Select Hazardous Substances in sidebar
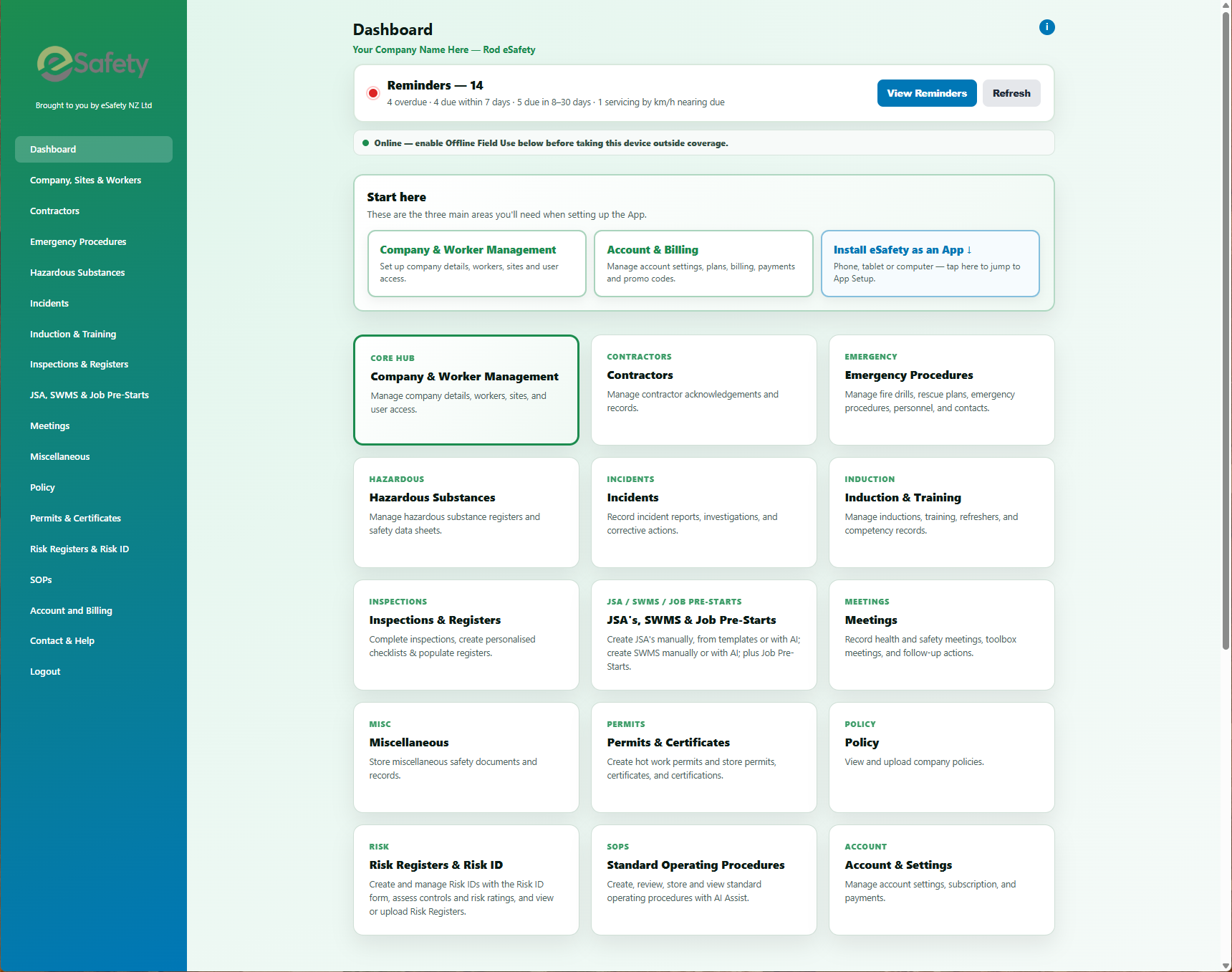1232x972 pixels. (x=94, y=272)
